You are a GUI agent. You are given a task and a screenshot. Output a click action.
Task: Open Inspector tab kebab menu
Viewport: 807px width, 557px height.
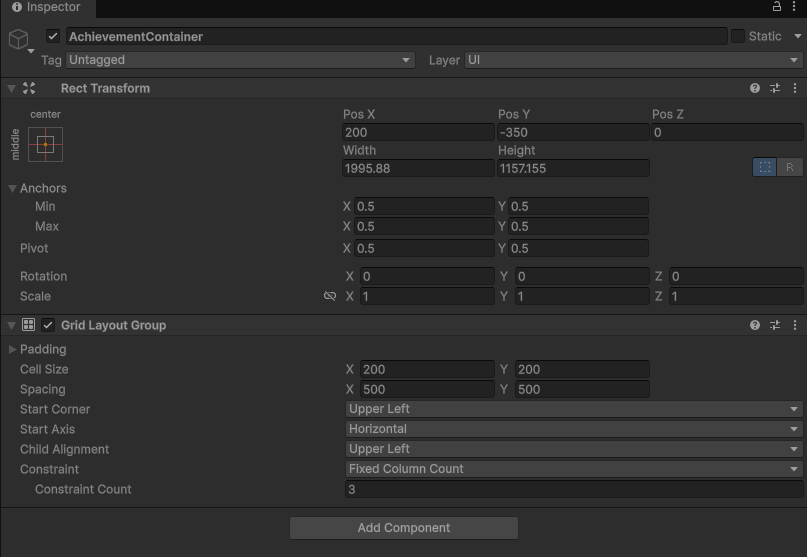click(794, 6)
